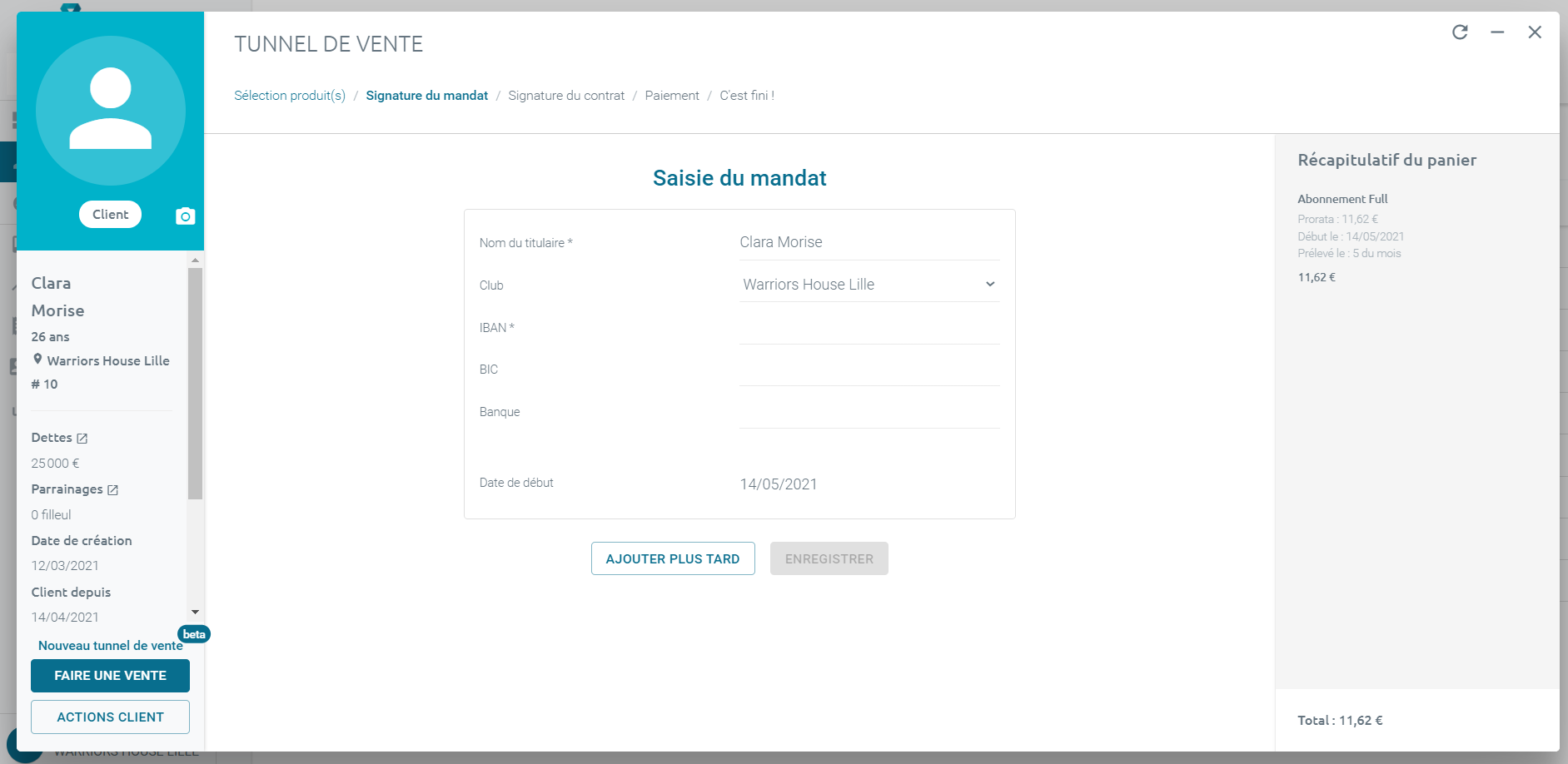Select the Signature du contrat step
The image size is (1568, 764).
[x=566, y=96]
